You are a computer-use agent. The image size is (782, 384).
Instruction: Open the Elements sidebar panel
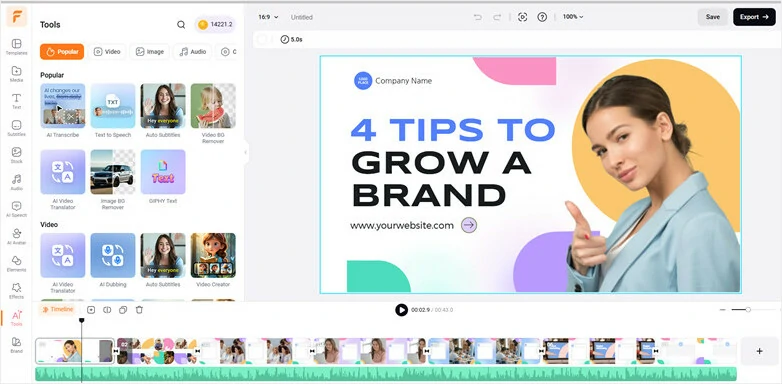click(16, 263)
